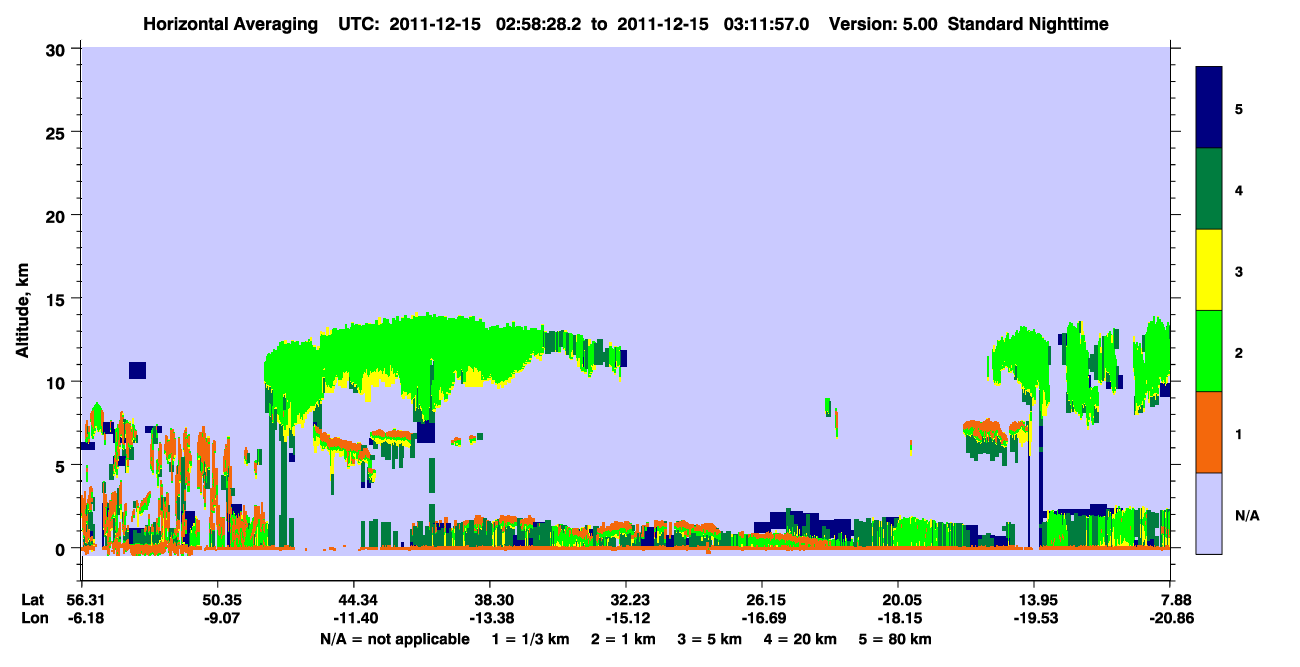Click latitude value 32.23

coord(626,600)
